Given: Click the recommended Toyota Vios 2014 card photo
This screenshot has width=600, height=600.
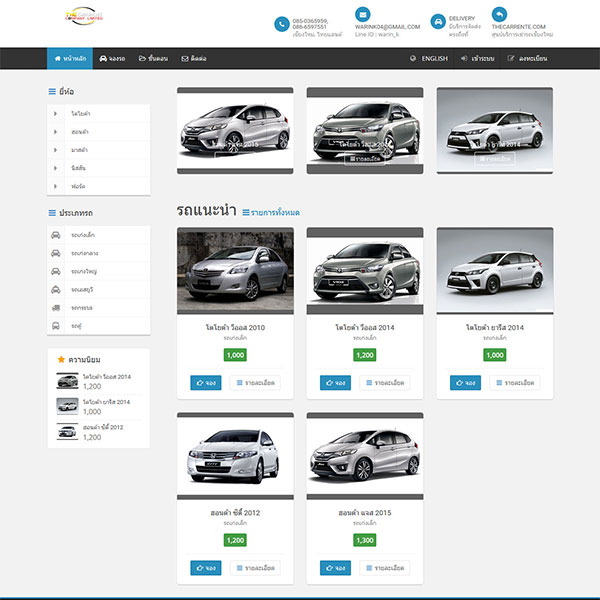Looking at the screenshot, I should [x=365, y=271].
